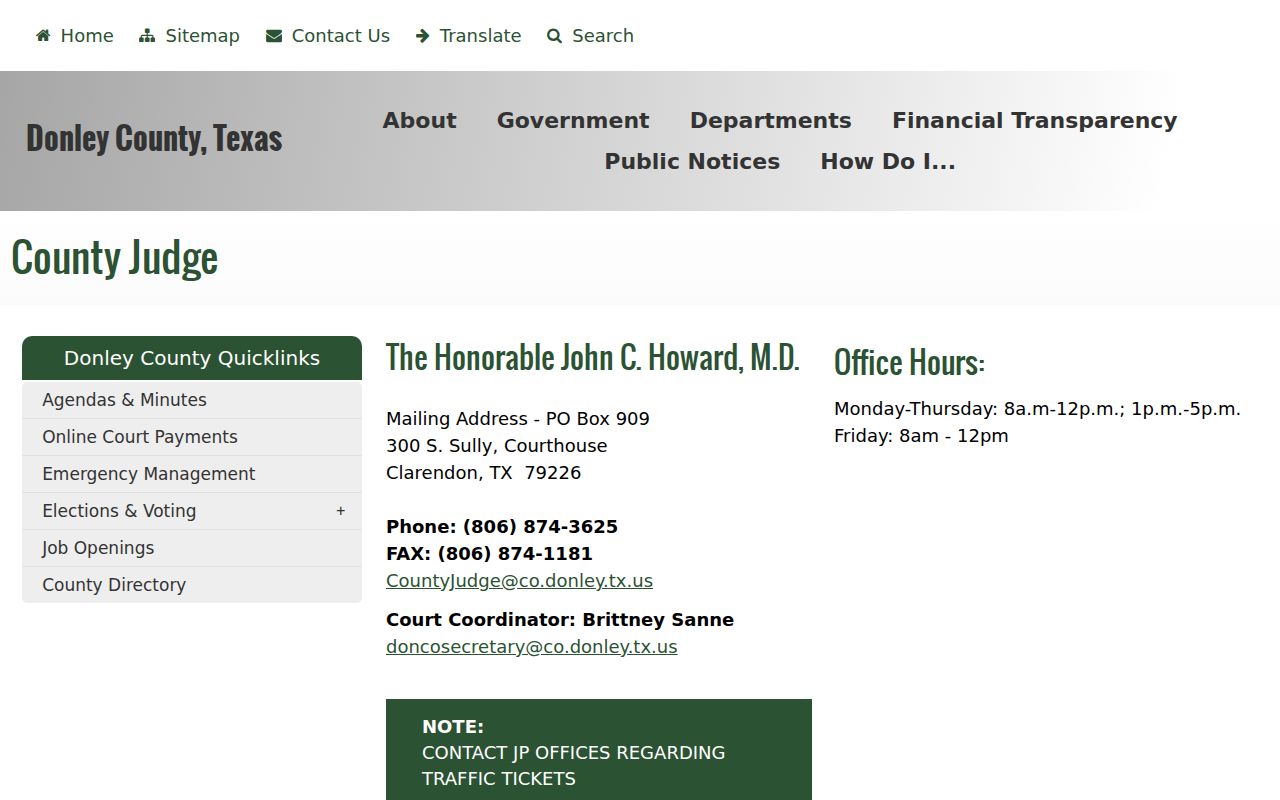Screen dimensions: 1280x800
Task: Click the Office Hours heading
Action: coord(909,362)
